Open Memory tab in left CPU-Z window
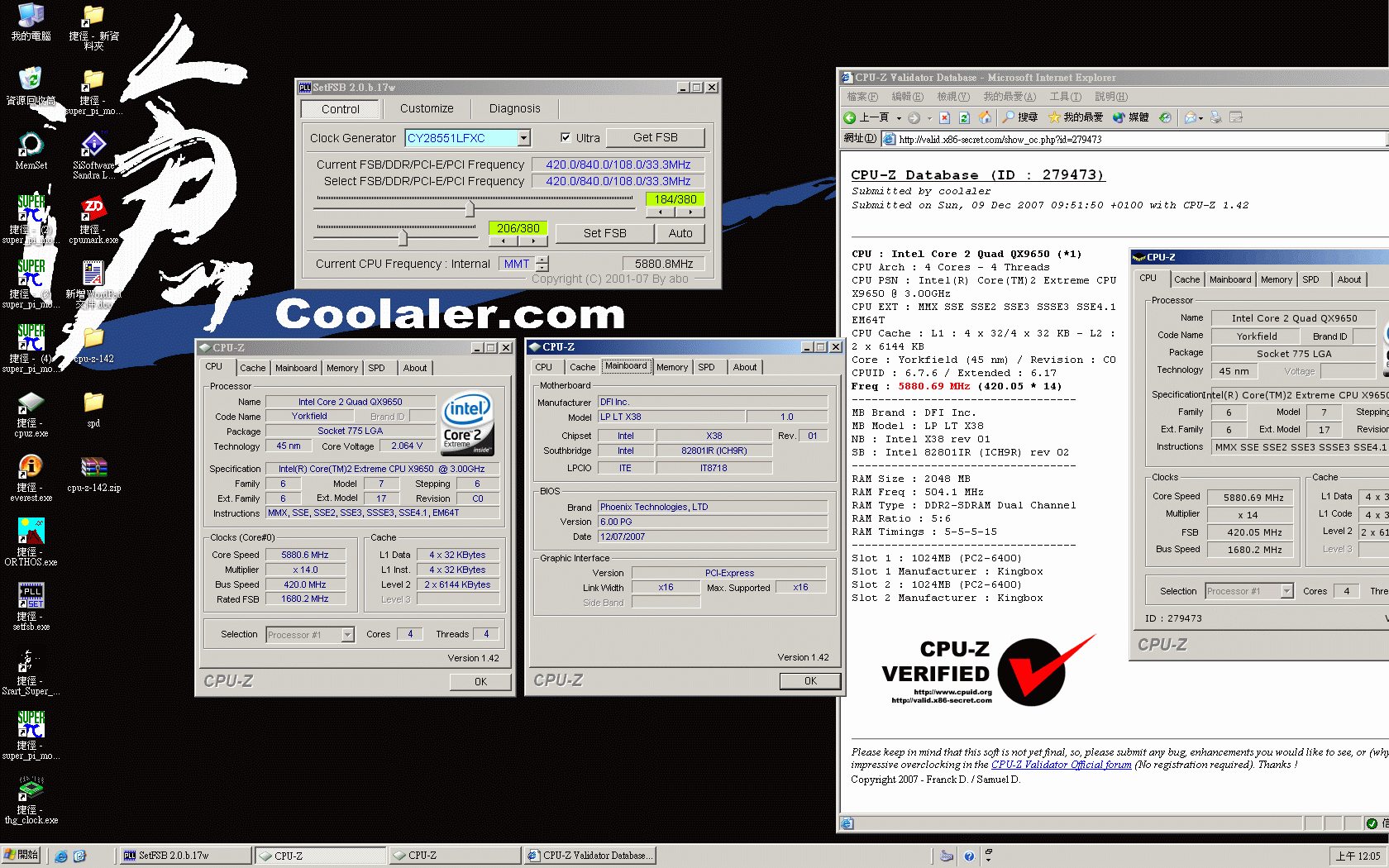Viewport: 1389px width, 868px height. [x=342, y=368]
